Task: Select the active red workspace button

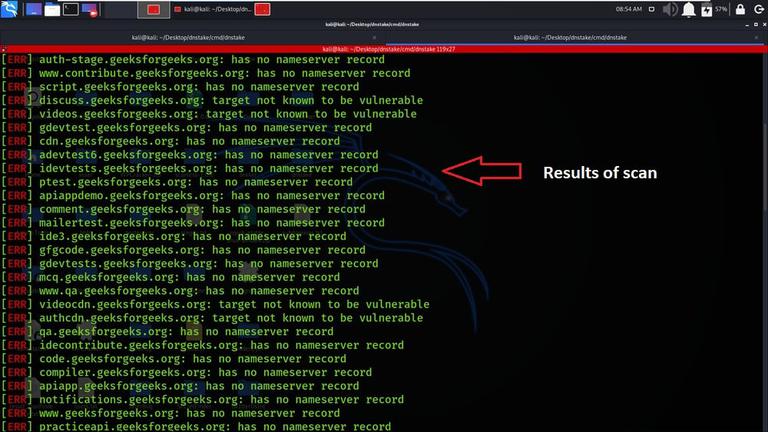Action: 154,9
